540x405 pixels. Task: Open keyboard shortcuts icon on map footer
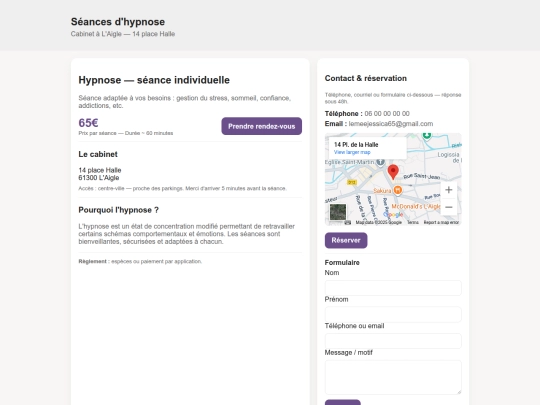click(348, 222)
